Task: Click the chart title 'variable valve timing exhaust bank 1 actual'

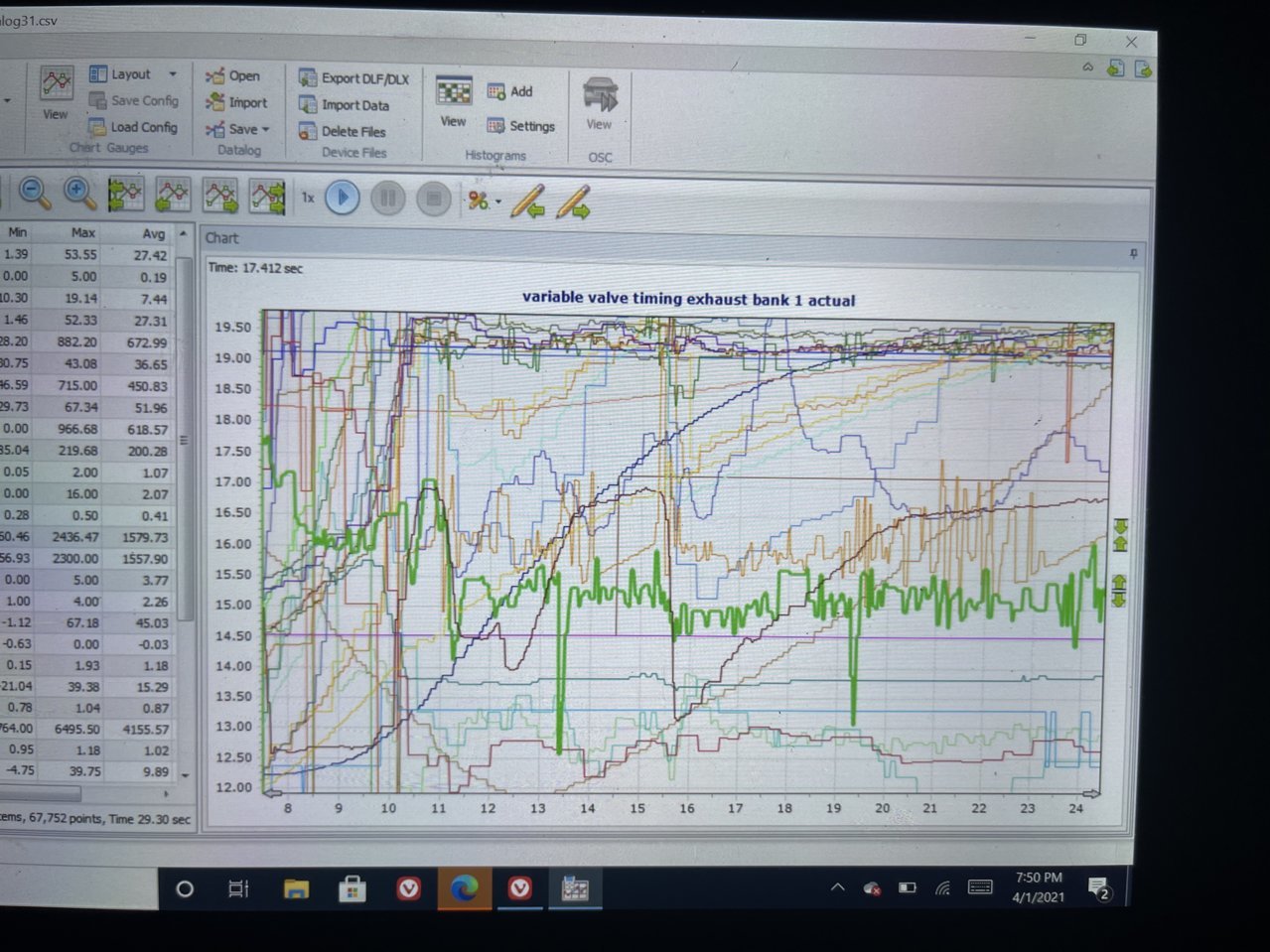Action: pos(688,299)
